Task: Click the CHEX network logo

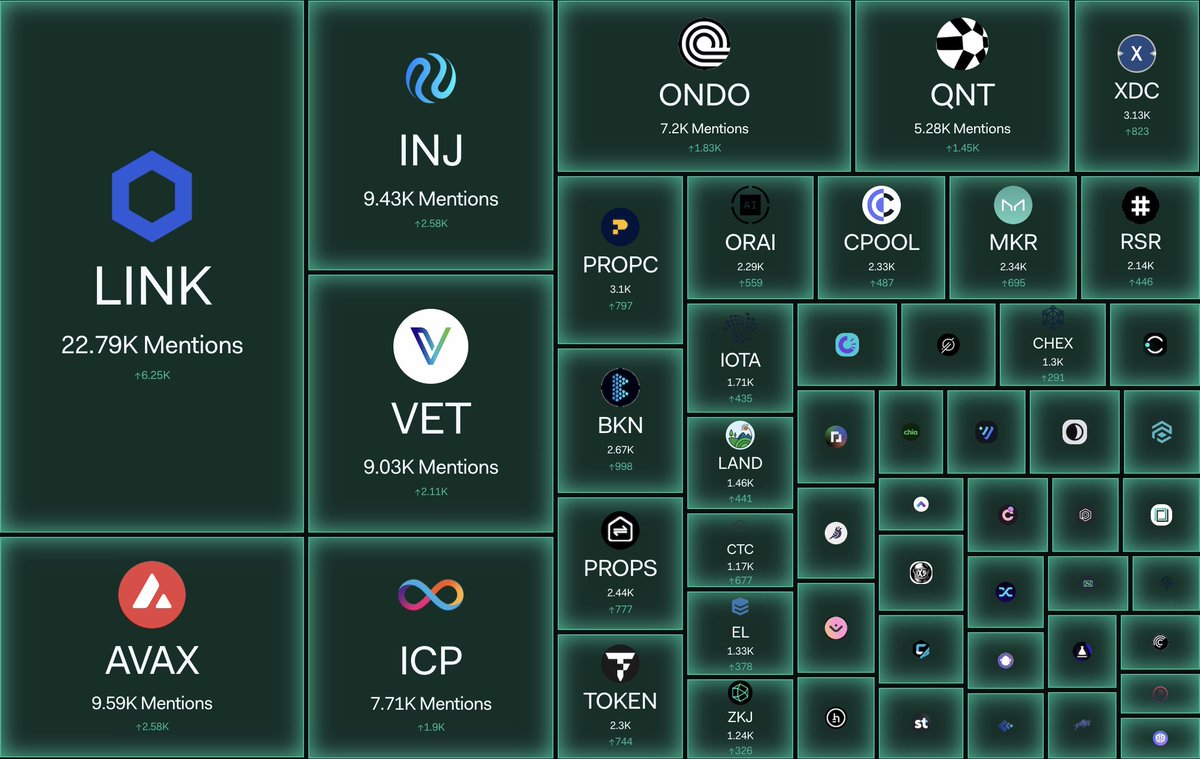Action: [x=1052, y=319]
